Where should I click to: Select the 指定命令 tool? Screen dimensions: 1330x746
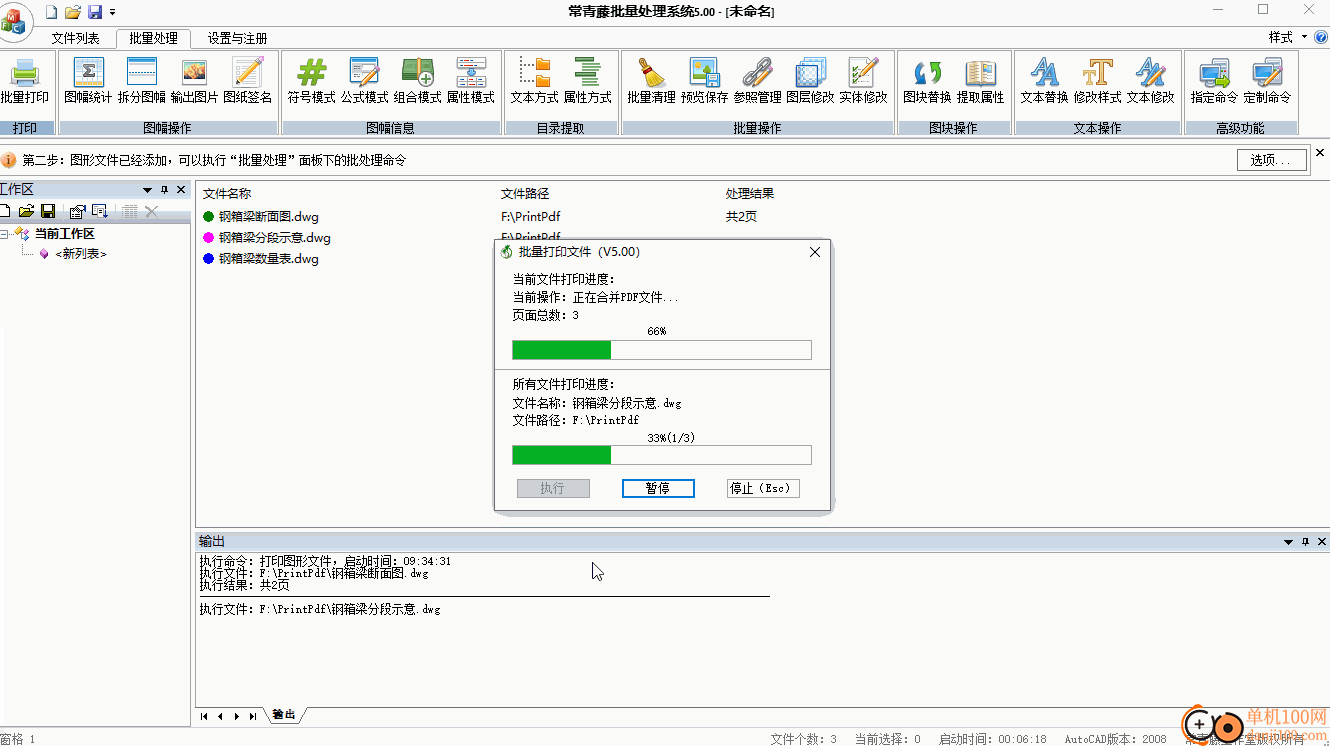pyautogui.click(x=1214, y=81)
